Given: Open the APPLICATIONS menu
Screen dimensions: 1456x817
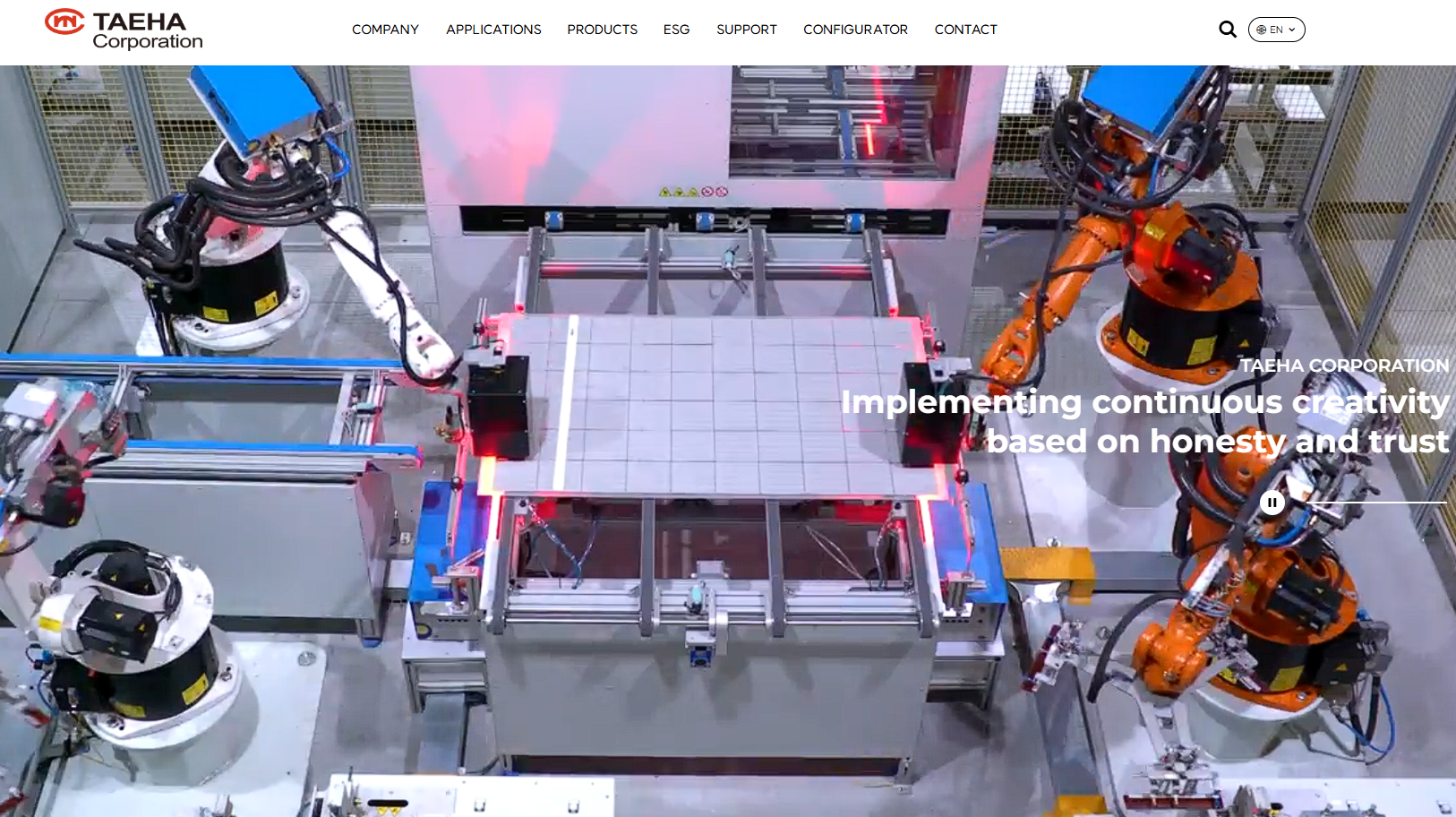Looking at the screenshot, I should 493,30.
